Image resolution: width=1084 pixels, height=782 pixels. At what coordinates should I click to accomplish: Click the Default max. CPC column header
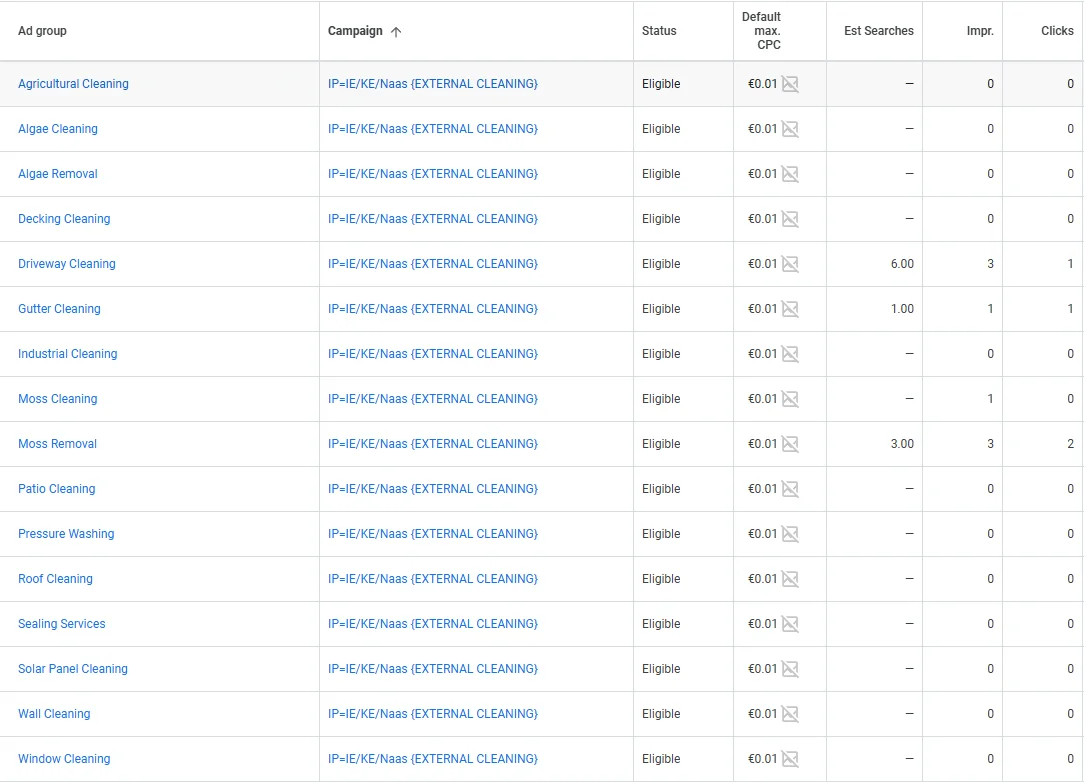[762, 31]
